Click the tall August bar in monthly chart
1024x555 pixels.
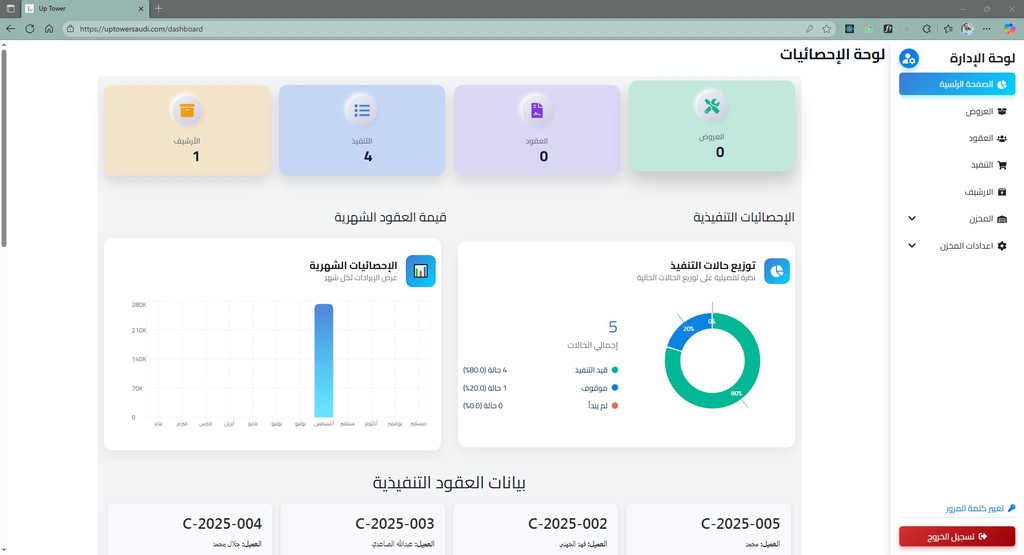tap(323, 360)
